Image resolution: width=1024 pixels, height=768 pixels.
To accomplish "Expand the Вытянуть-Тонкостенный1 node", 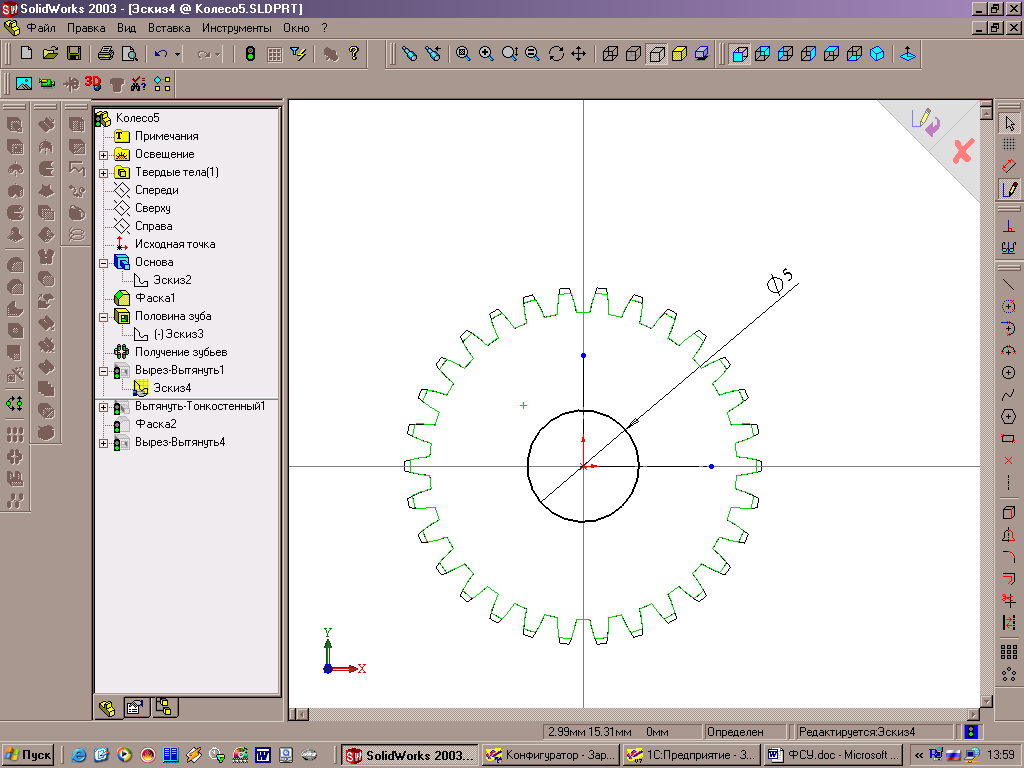I will pyautogui.click(x=103, y=407).
